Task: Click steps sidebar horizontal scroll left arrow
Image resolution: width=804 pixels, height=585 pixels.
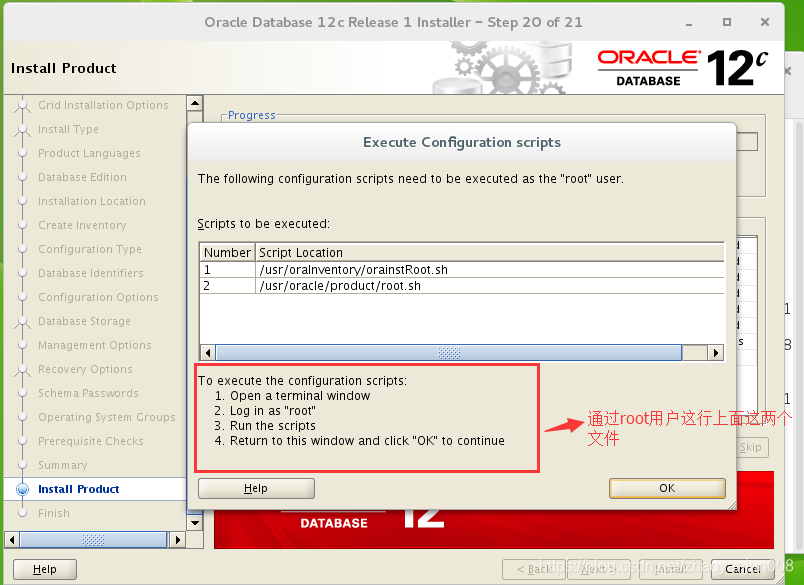Action: pyautogui.click(x=12, y=540)
